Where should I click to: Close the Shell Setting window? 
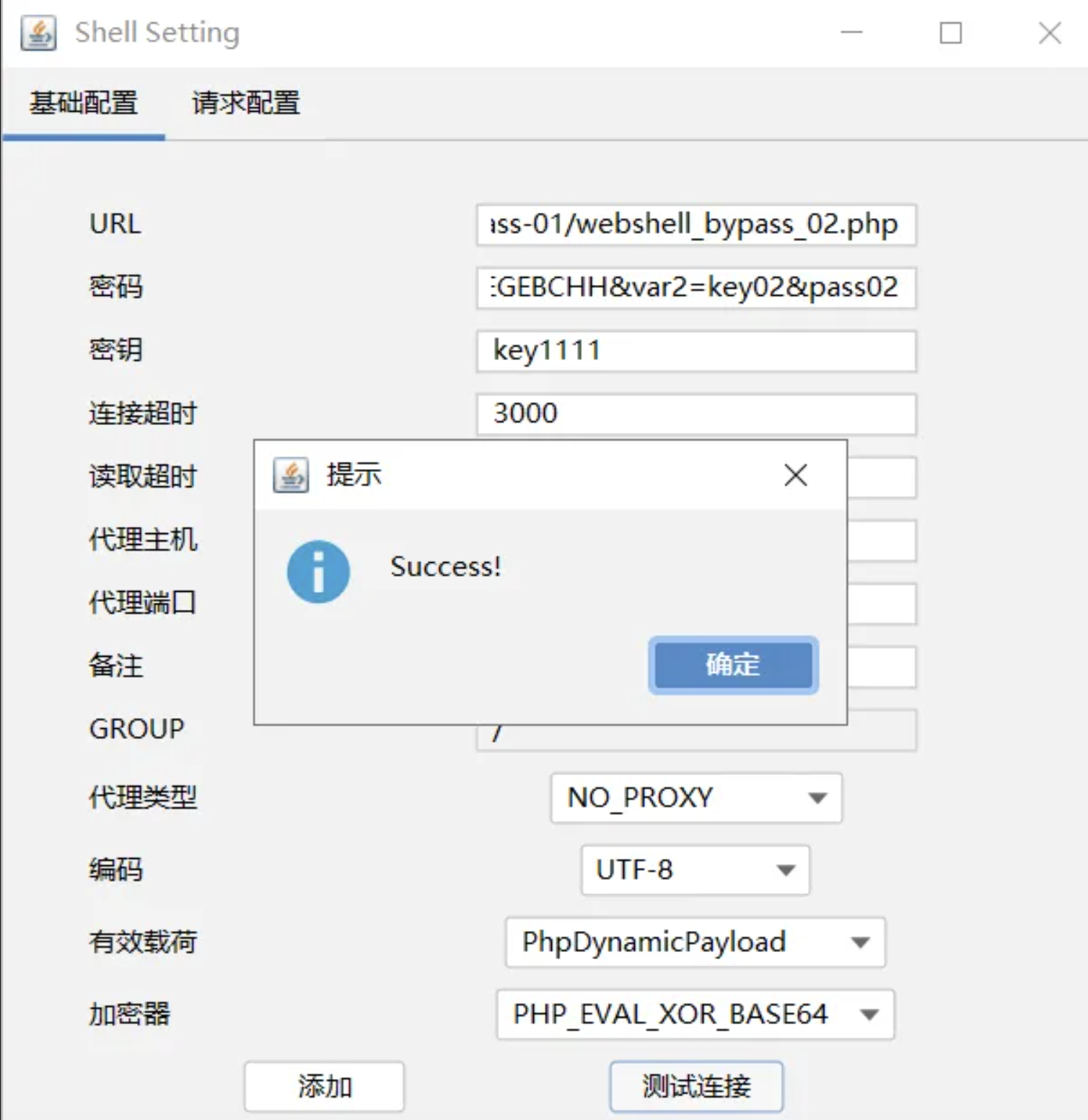point(1049,33)
